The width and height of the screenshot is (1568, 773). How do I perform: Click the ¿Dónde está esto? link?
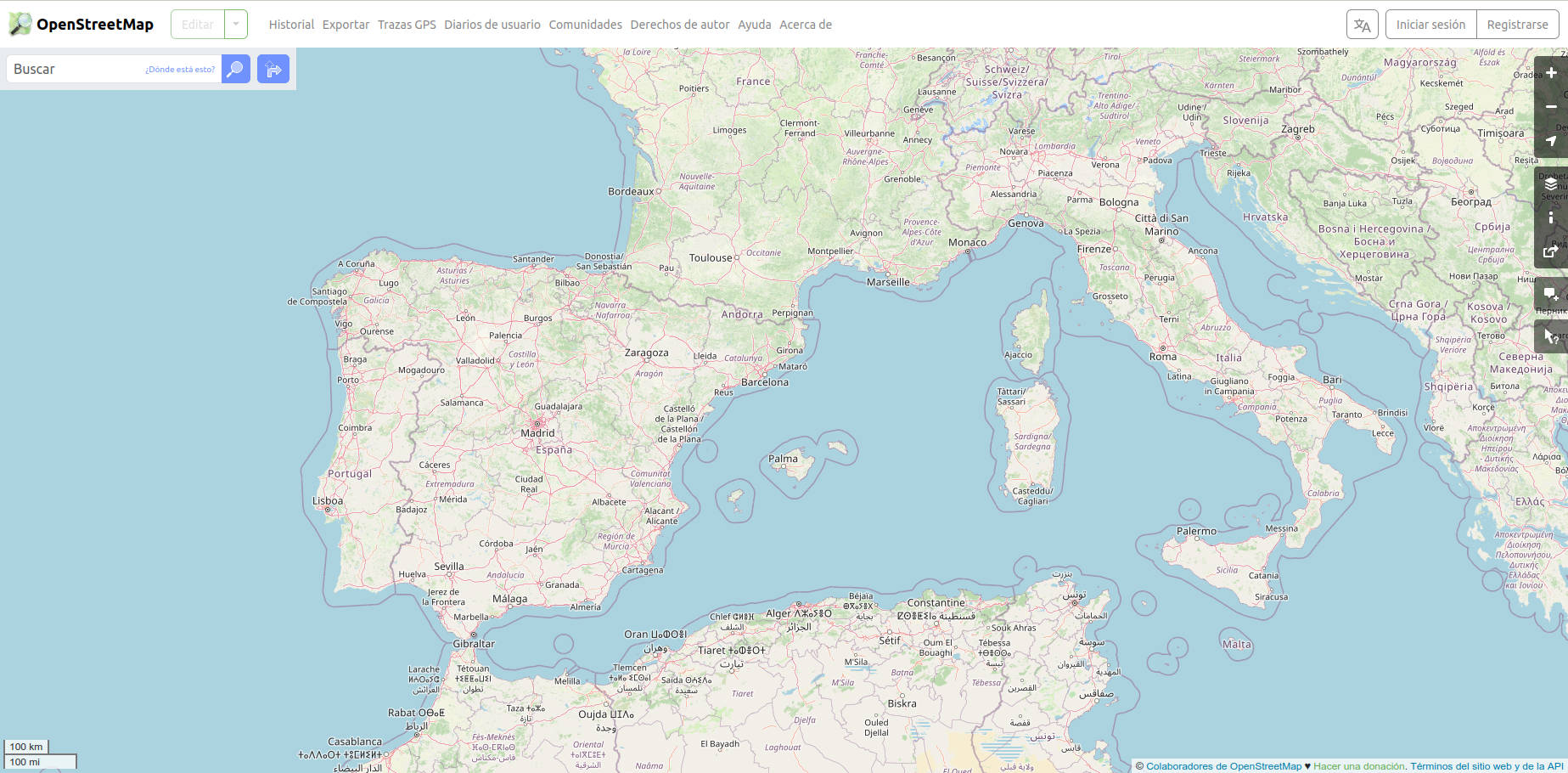coord(179,70)
